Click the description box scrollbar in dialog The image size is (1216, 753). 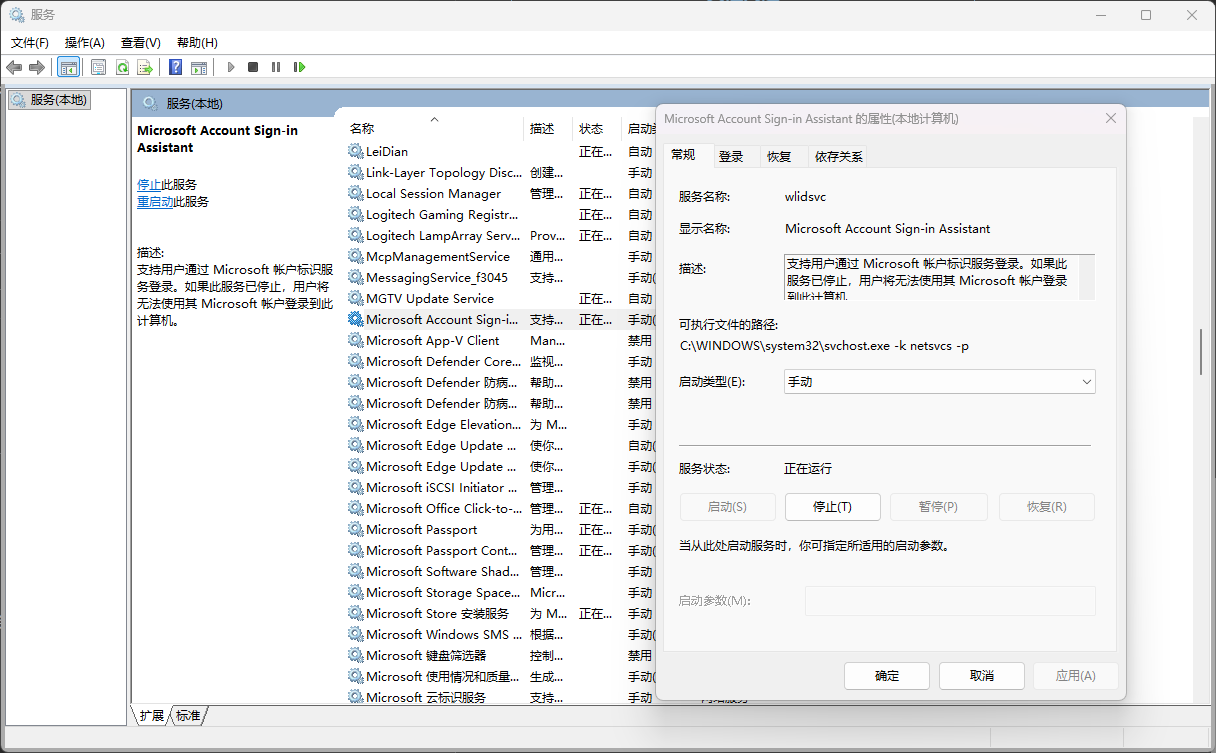[x=1087, y=277]
